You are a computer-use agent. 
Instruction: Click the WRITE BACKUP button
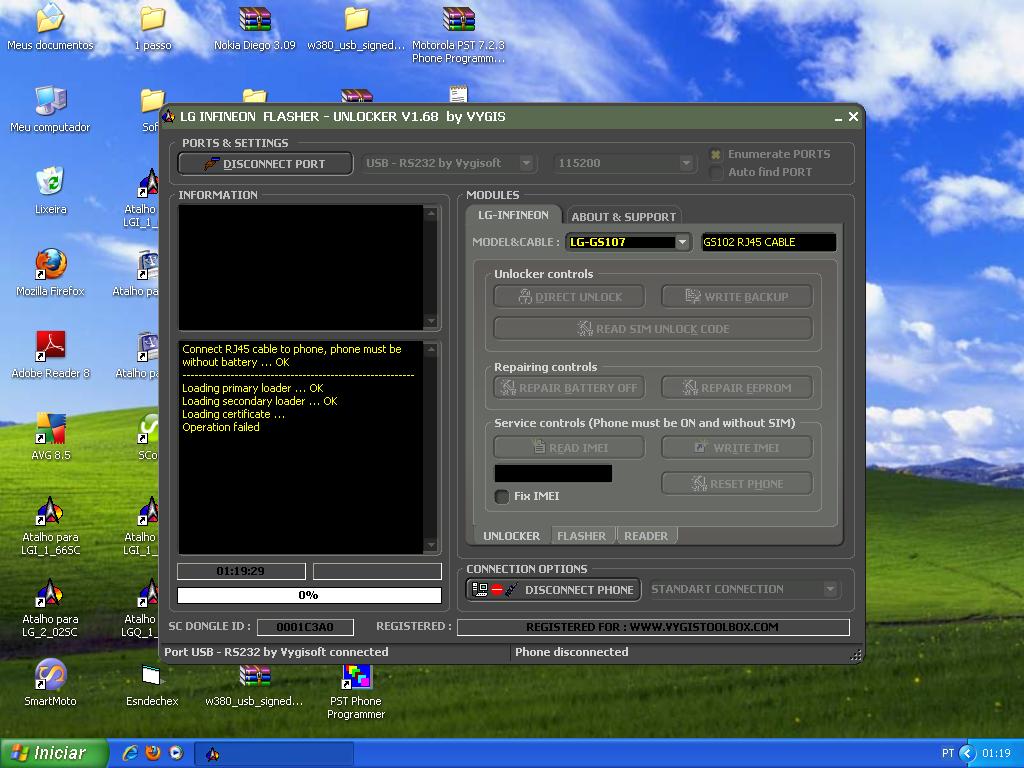click(737, 296)
